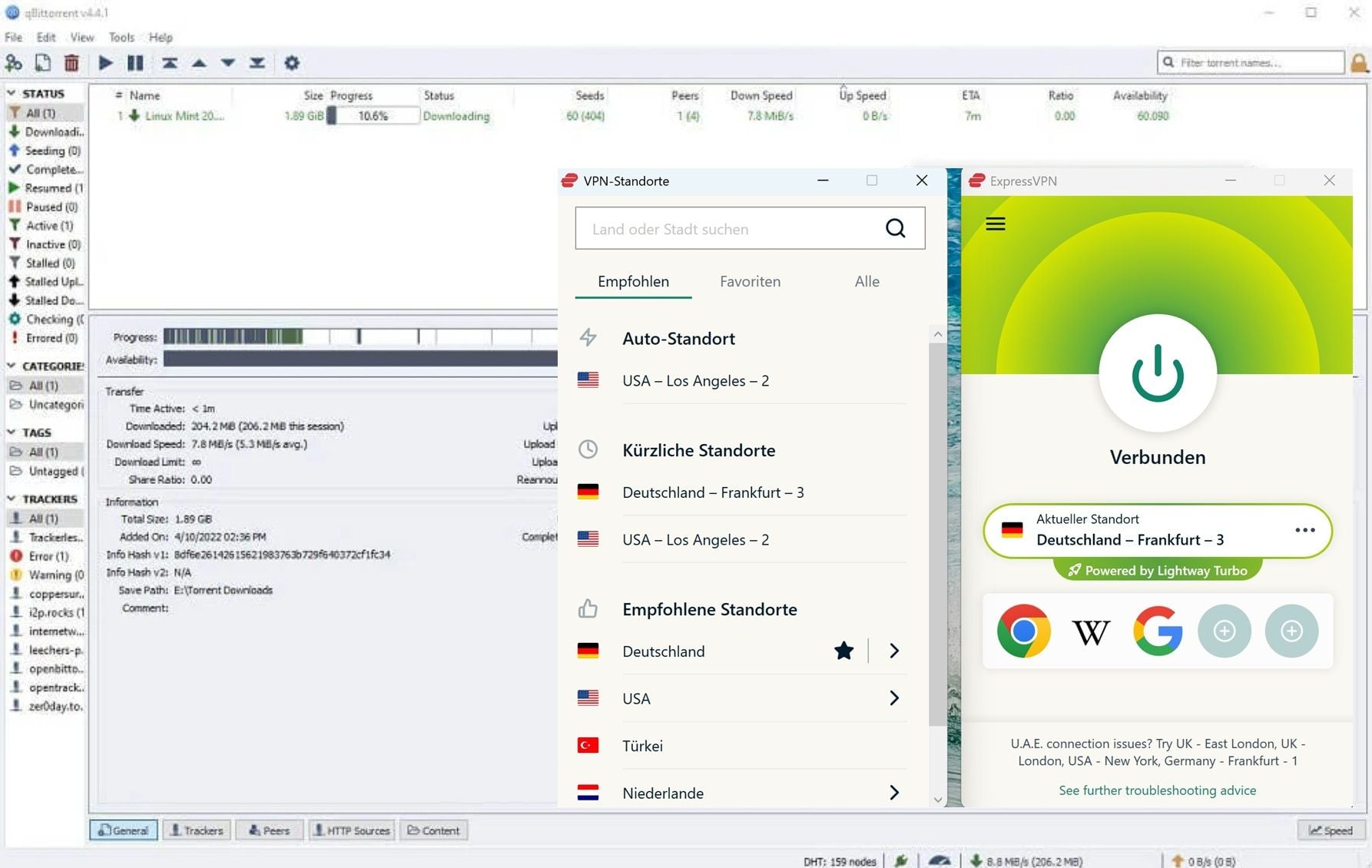Screen dimensions: 1372x868
Task: Click the alternative speed limits icon
Action: pyautogui.click(x=939, y=861)
